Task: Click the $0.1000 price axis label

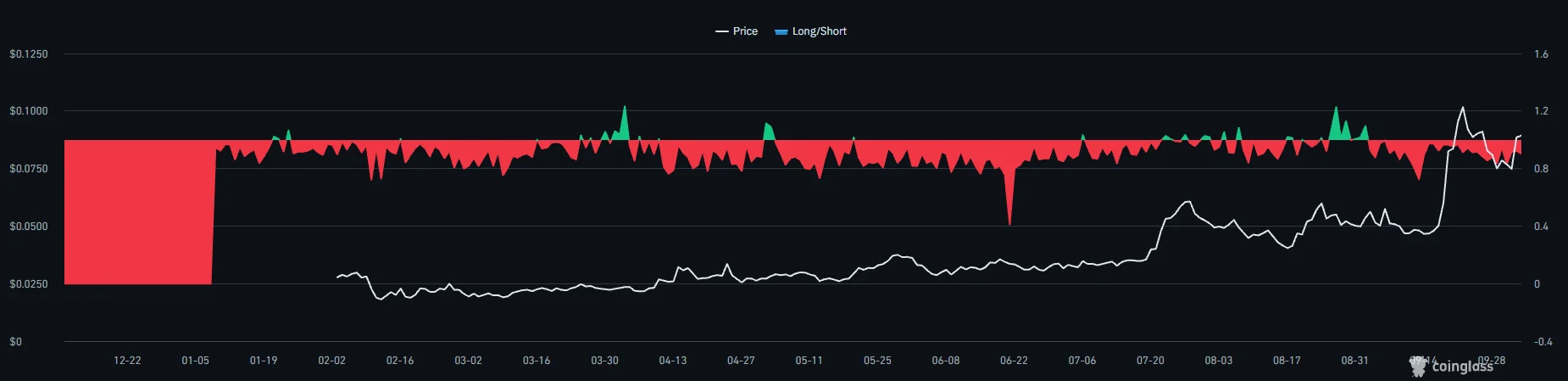Action: point(29,111)
